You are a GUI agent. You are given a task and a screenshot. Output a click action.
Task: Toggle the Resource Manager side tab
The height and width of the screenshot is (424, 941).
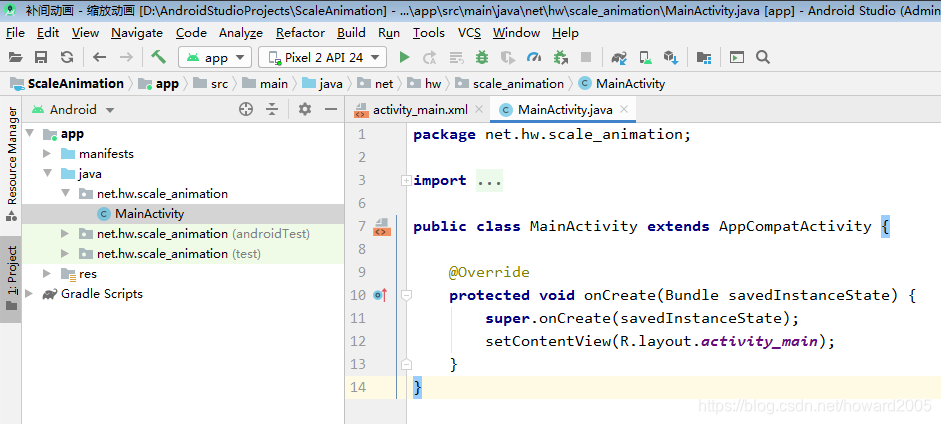pyautogui.click(x=11, y=164)
